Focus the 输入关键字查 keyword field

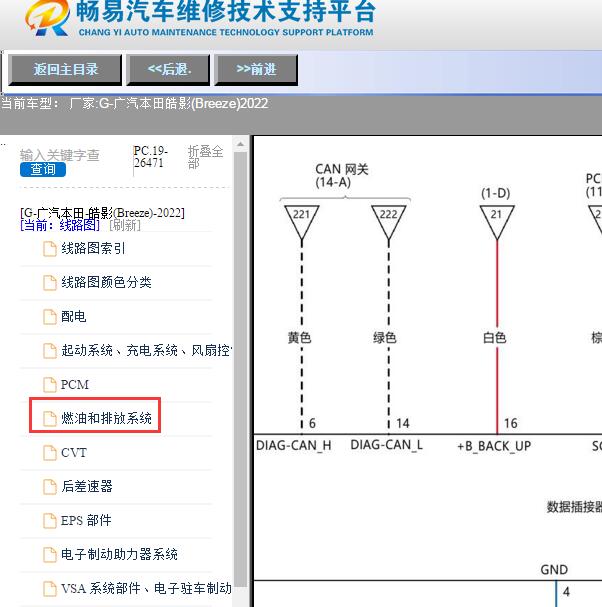coord(60,155)
